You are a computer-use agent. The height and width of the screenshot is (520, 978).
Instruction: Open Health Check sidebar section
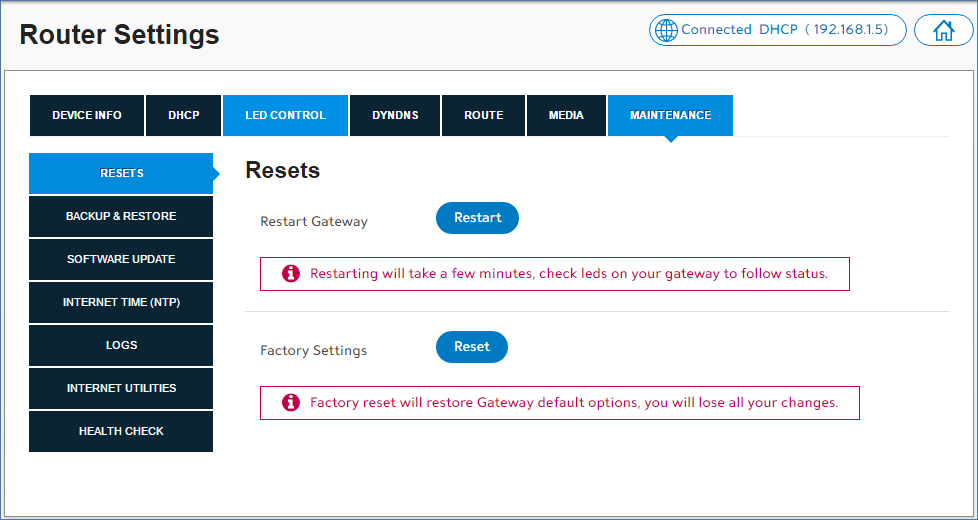[x=121, y=431]
